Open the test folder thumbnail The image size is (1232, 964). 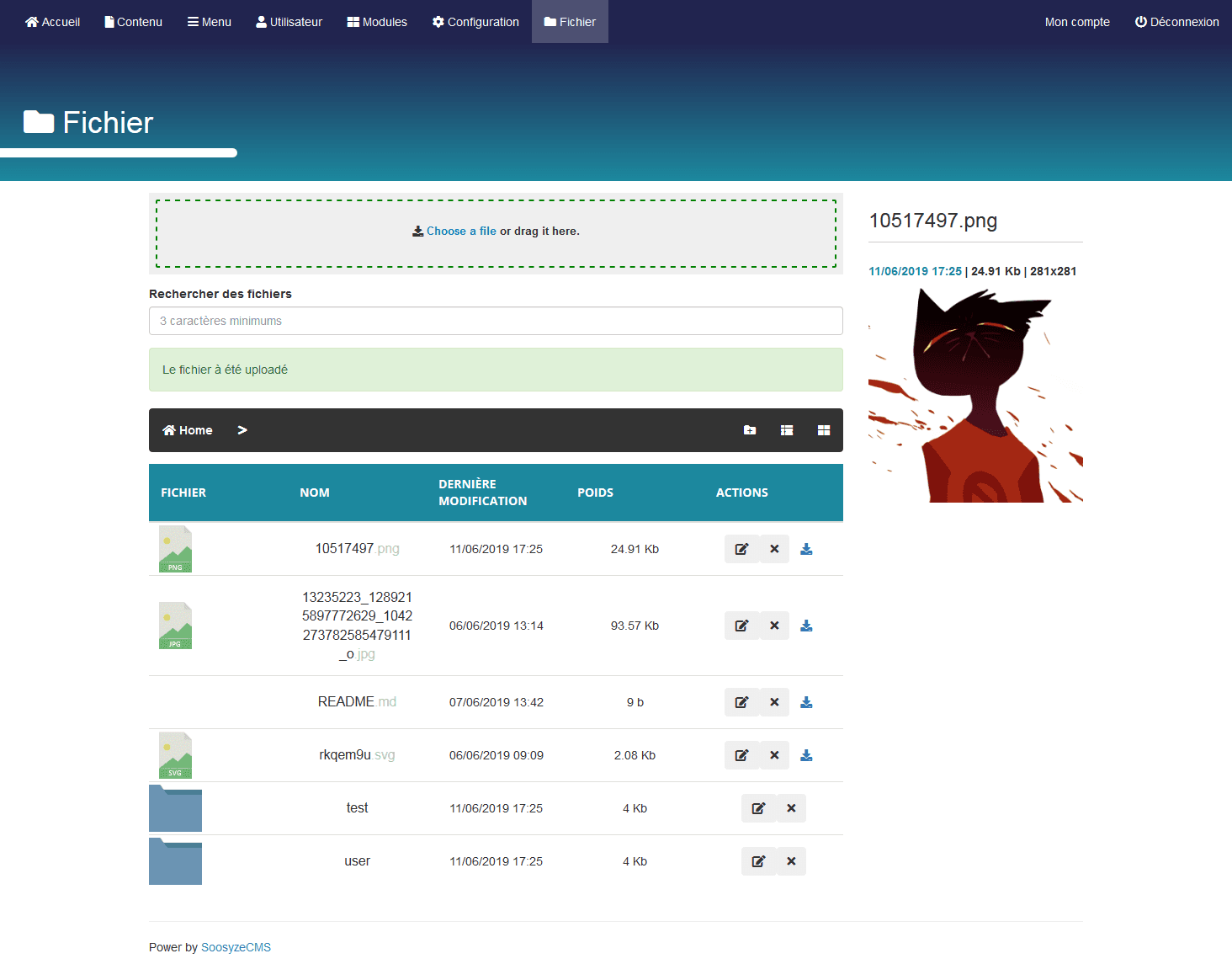click(x=175, y=808)
